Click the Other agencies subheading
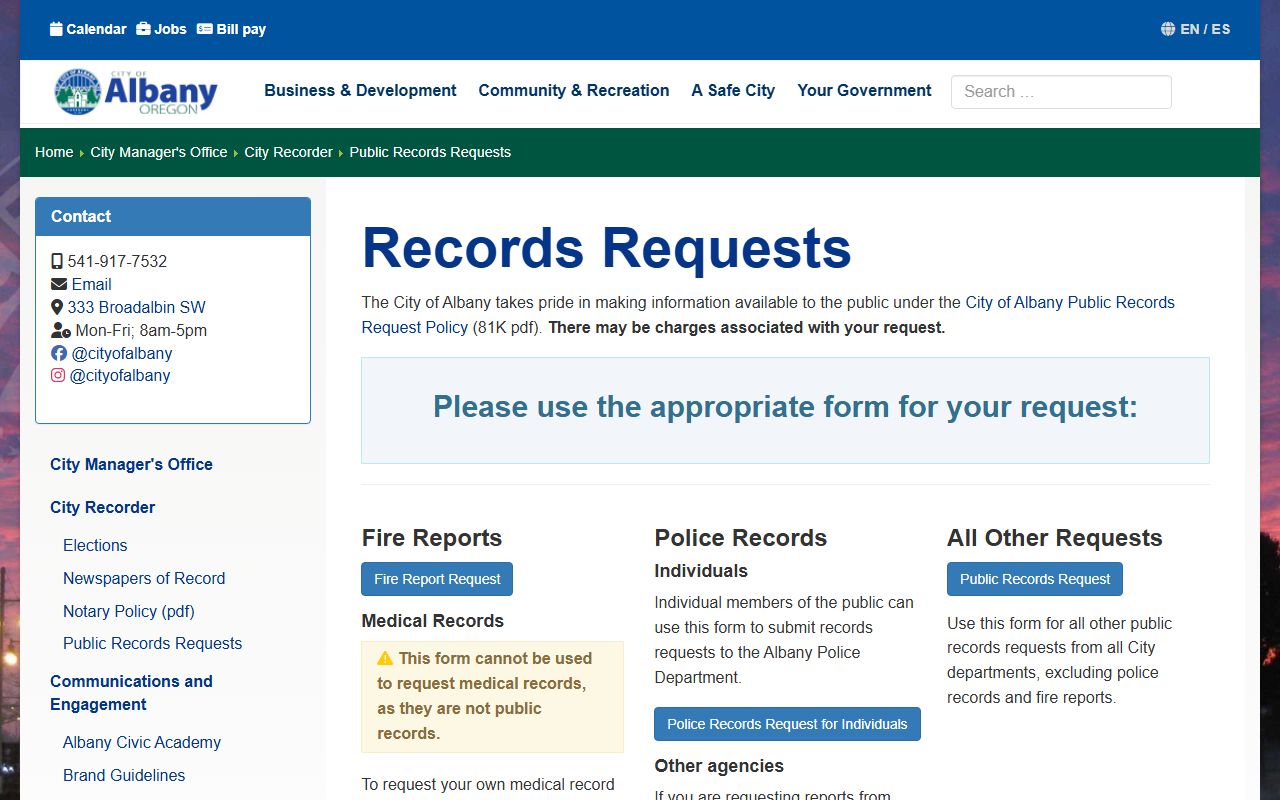The image size is (1280, 800). (719, 766)
